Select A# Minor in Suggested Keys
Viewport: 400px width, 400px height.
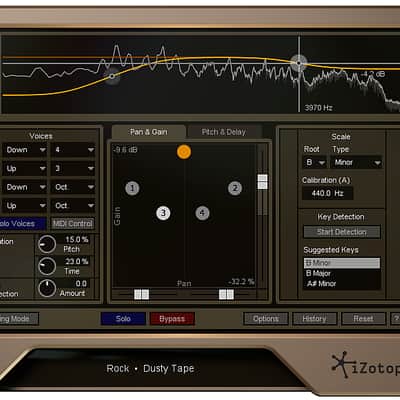[342, 284]
